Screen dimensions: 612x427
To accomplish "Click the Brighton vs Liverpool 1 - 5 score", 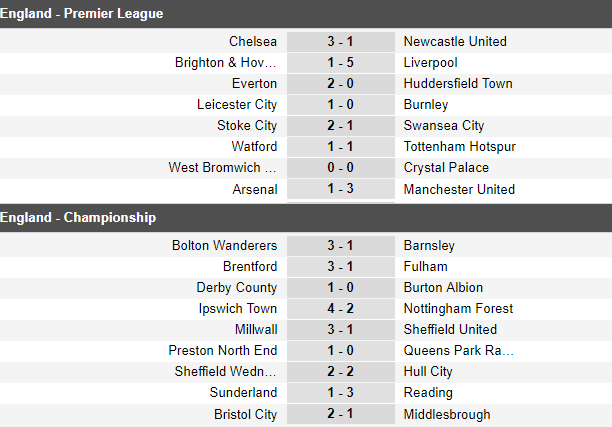I will click(341, 63).
